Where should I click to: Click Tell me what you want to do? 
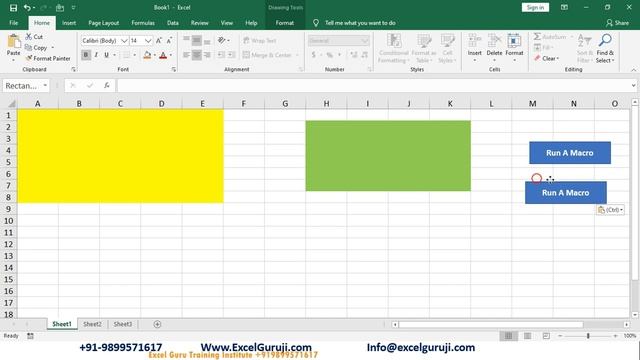tap(360, 23)
